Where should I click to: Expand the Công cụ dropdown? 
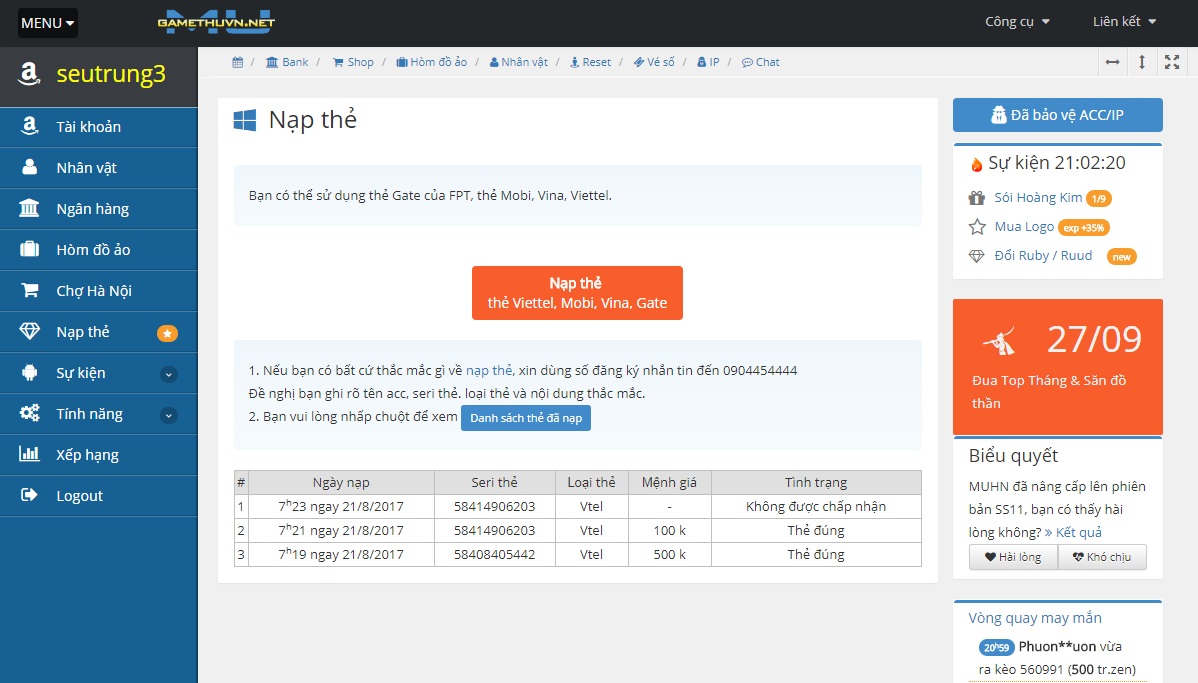1017,22
